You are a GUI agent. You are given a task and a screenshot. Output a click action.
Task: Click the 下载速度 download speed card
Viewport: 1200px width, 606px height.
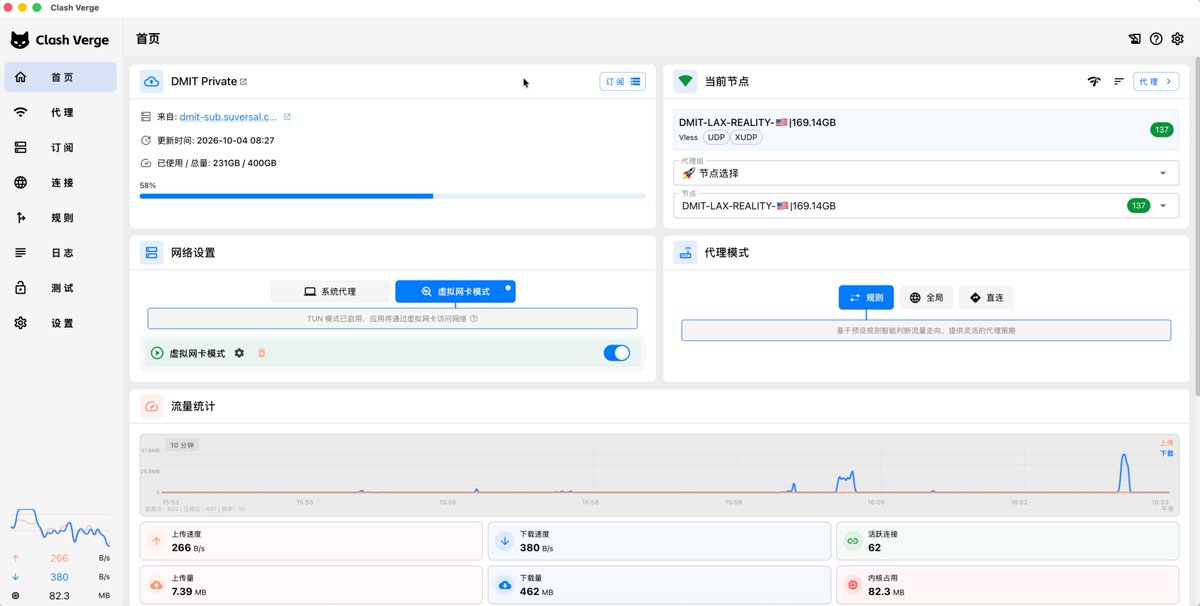[659, 541]
